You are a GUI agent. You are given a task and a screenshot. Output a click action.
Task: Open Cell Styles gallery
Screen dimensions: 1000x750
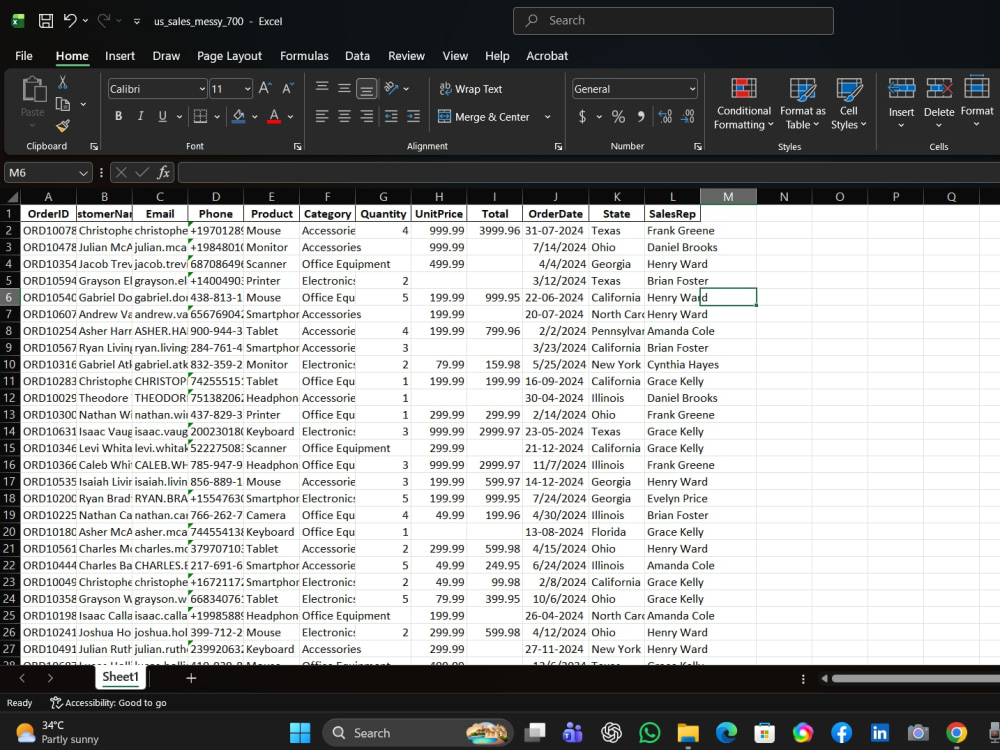point(849,103)
